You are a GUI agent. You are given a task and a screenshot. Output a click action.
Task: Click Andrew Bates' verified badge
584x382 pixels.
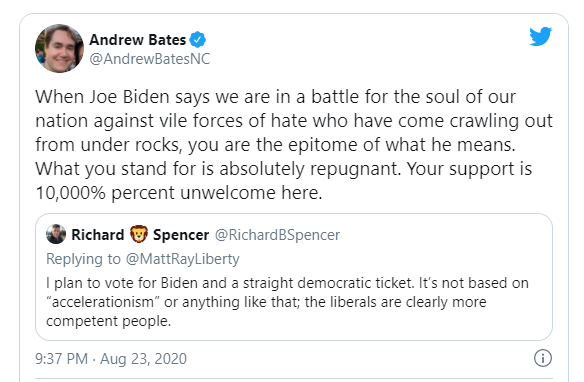pos(197,39)
